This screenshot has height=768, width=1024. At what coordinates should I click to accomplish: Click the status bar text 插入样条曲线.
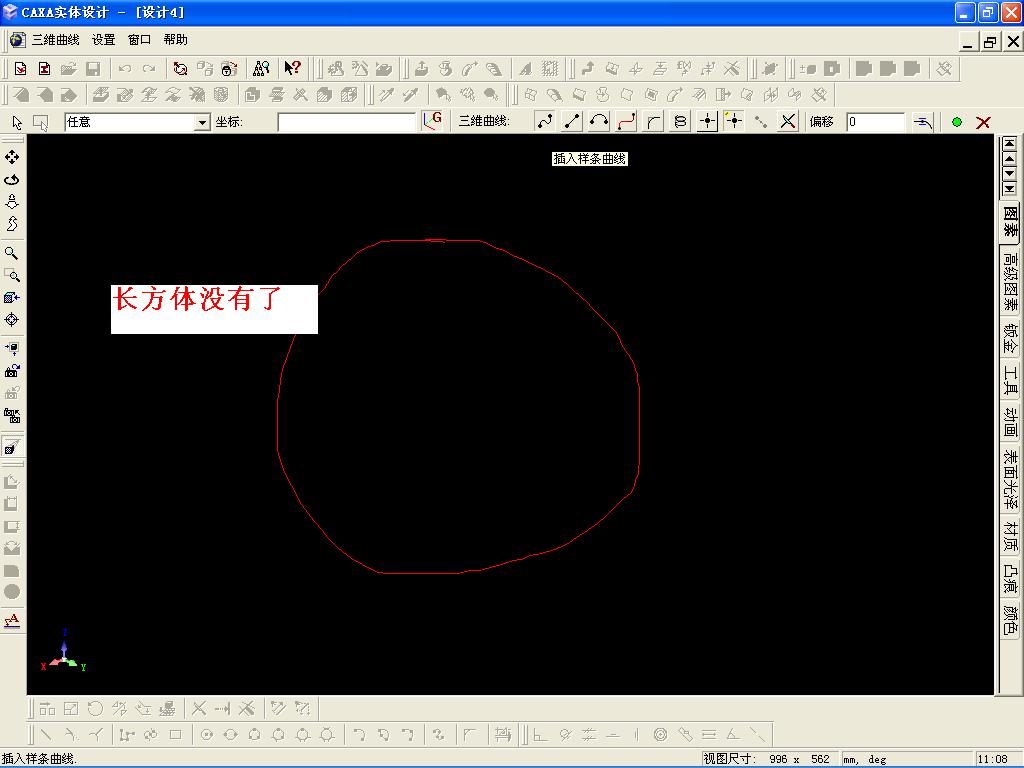point(39,759)
